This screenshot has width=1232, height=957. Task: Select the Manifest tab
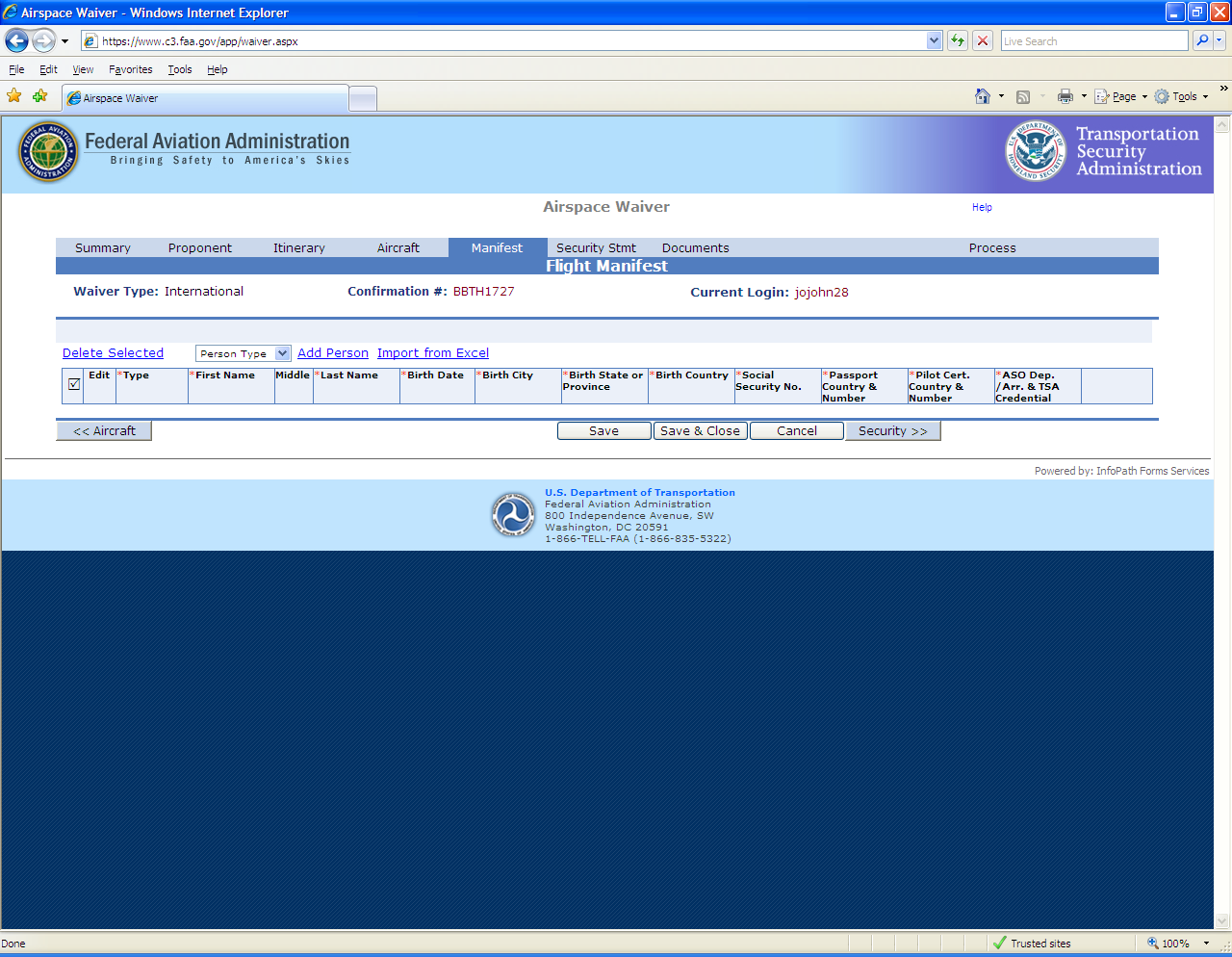click(x=498, y=247)
